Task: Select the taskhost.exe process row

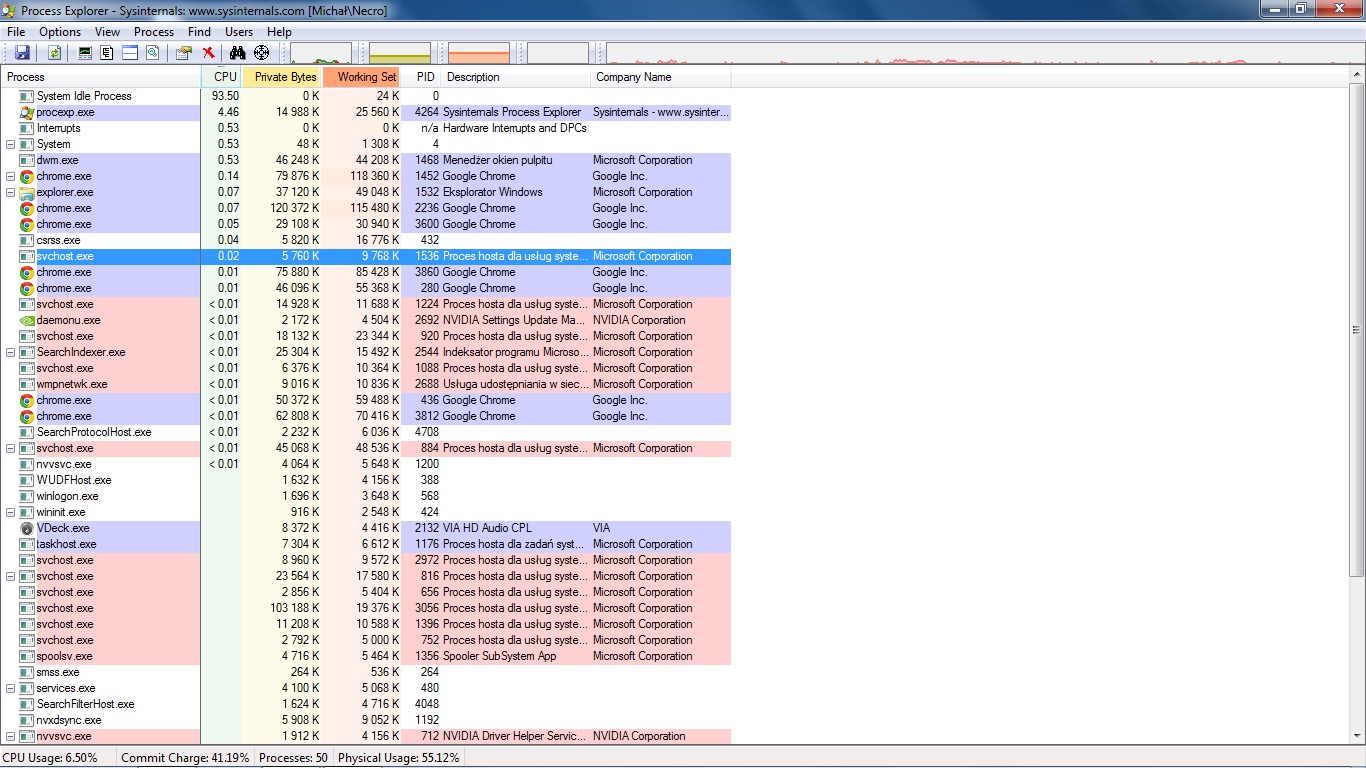Action: point(366,544)
